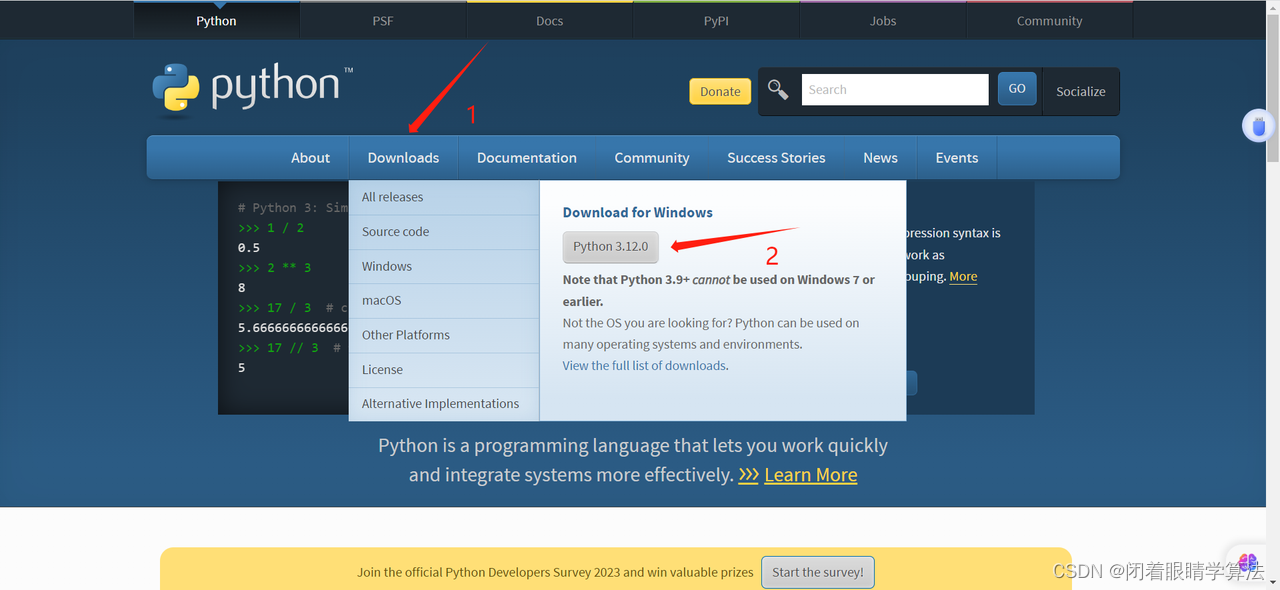The height and width of the screenshot is (590, 1280).
Task: Click the yellow Donate button
Action: [720, 91]
